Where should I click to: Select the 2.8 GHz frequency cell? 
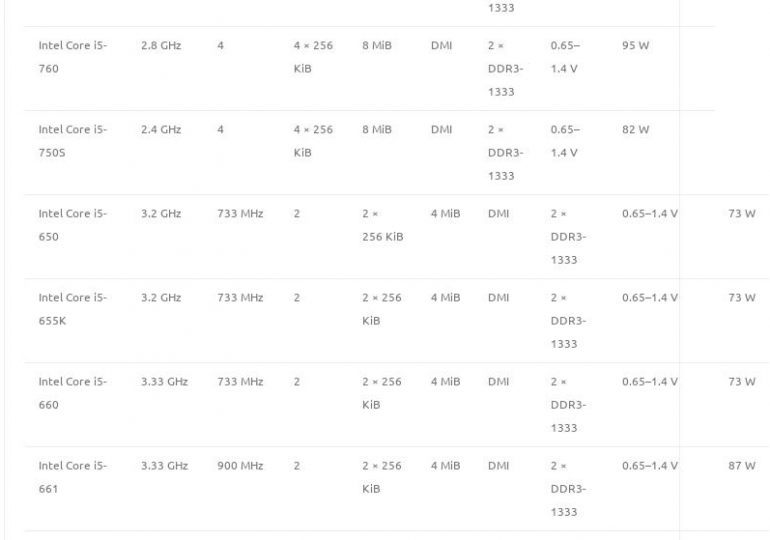coord(160,46)
